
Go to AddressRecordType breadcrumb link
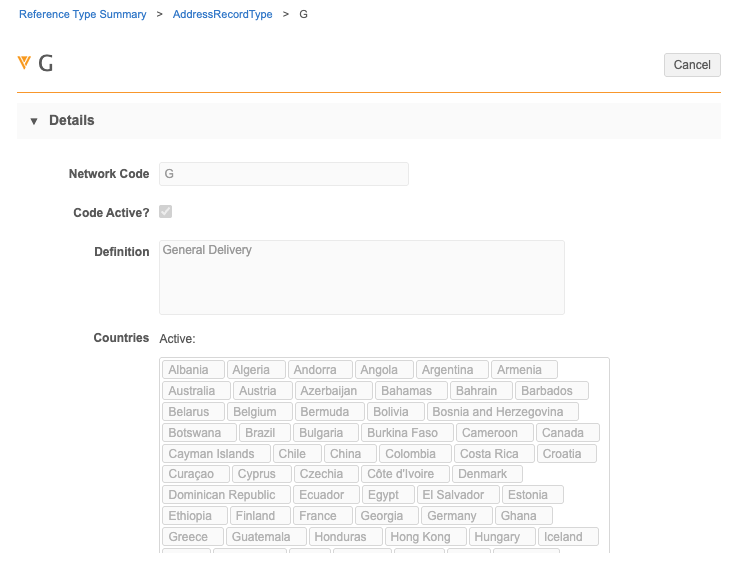click(222, 15)
